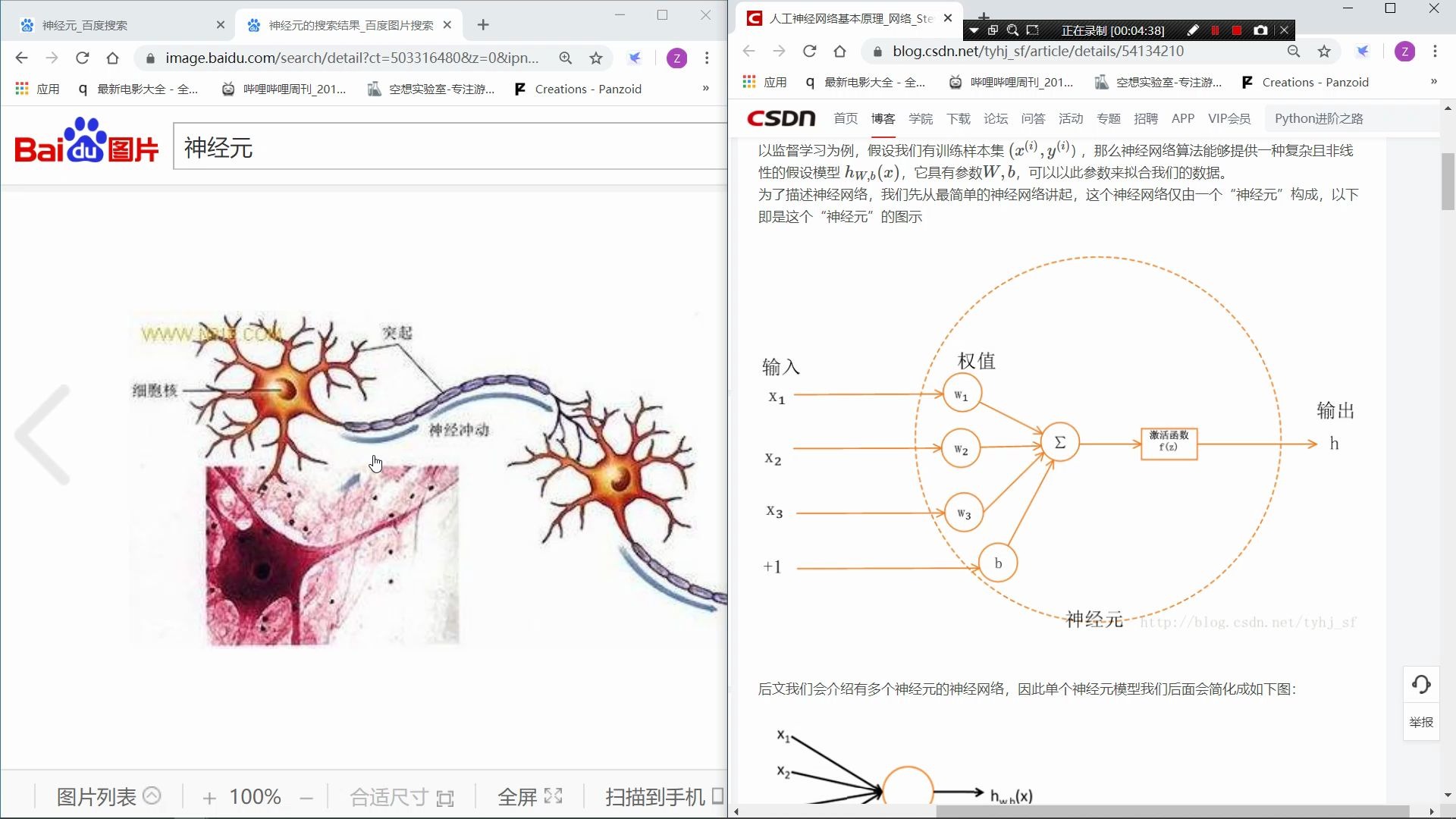Viewport: 1456px width, 819px height.
Task: Open CSDN 下载 menu item
Action: [x=958, y=118]
